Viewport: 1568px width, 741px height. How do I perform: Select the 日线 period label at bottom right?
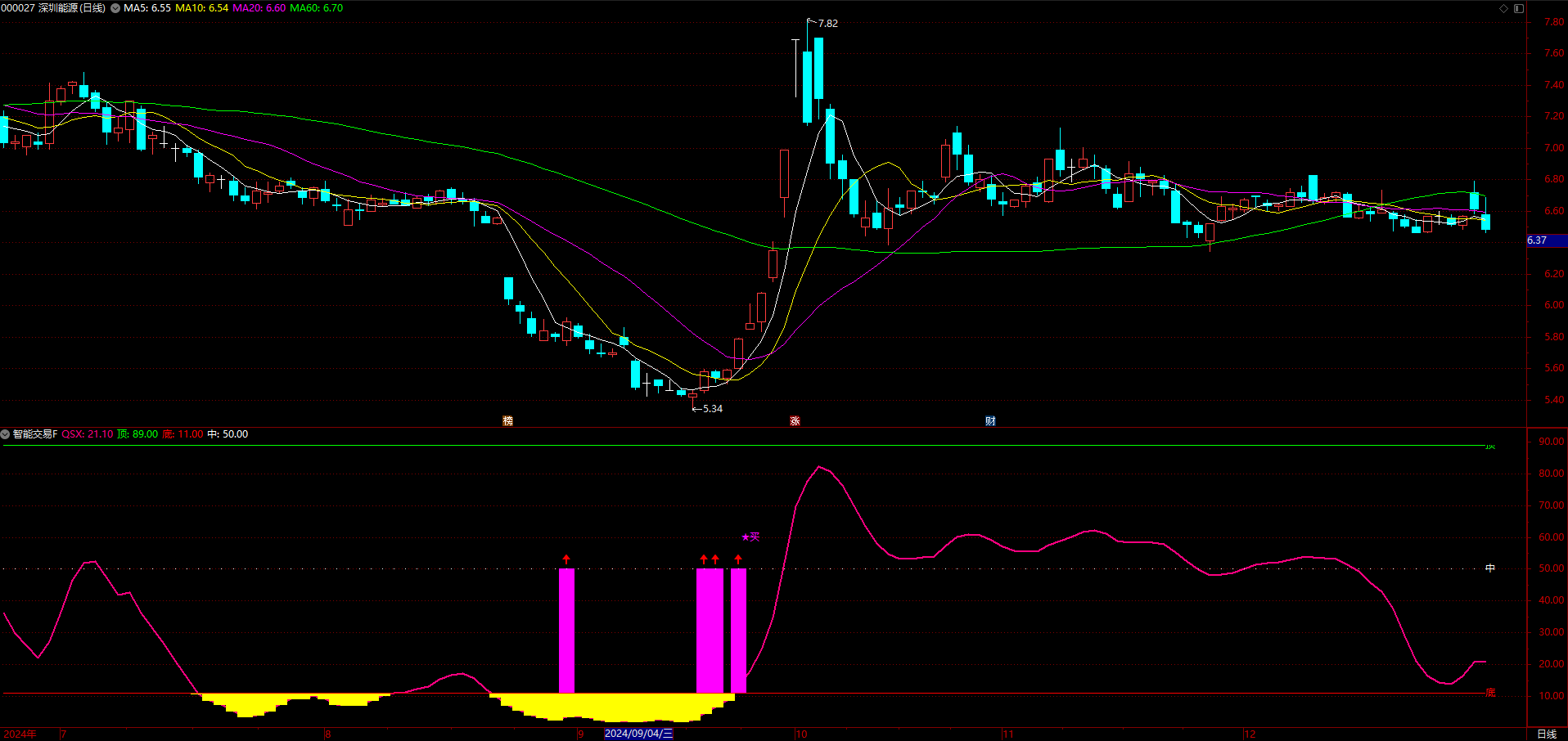pyautogui.click(x=1547, y=734)
